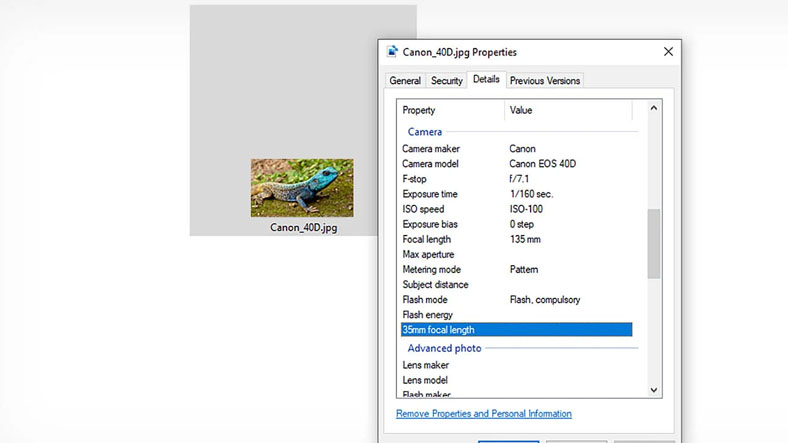Select the Camera maker row
Viewport: 788px width, 443px height.
517,149
